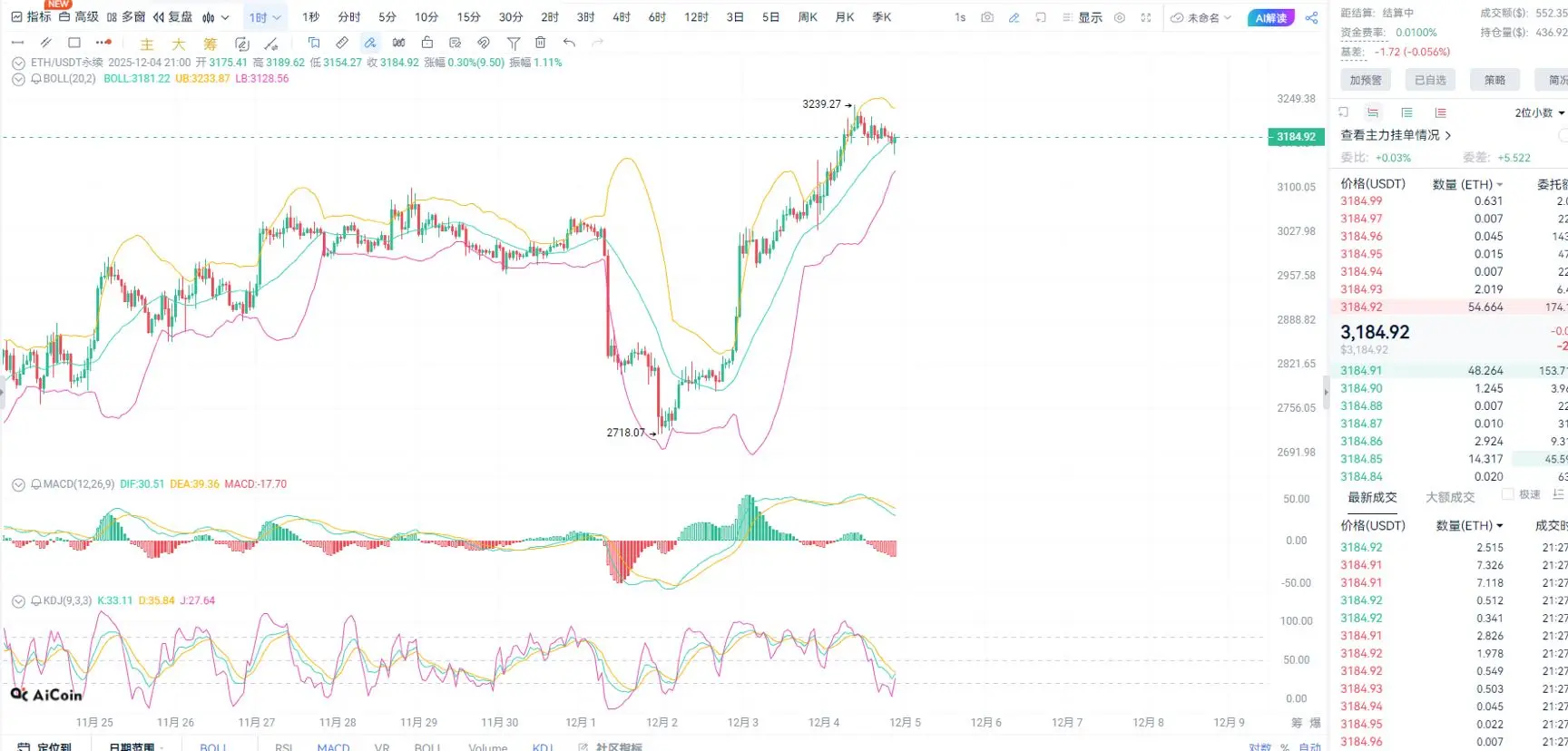The image size is (1568, 751).
Task: Toggle the 筹 chip distribution indicator
Action: (211, 44)
